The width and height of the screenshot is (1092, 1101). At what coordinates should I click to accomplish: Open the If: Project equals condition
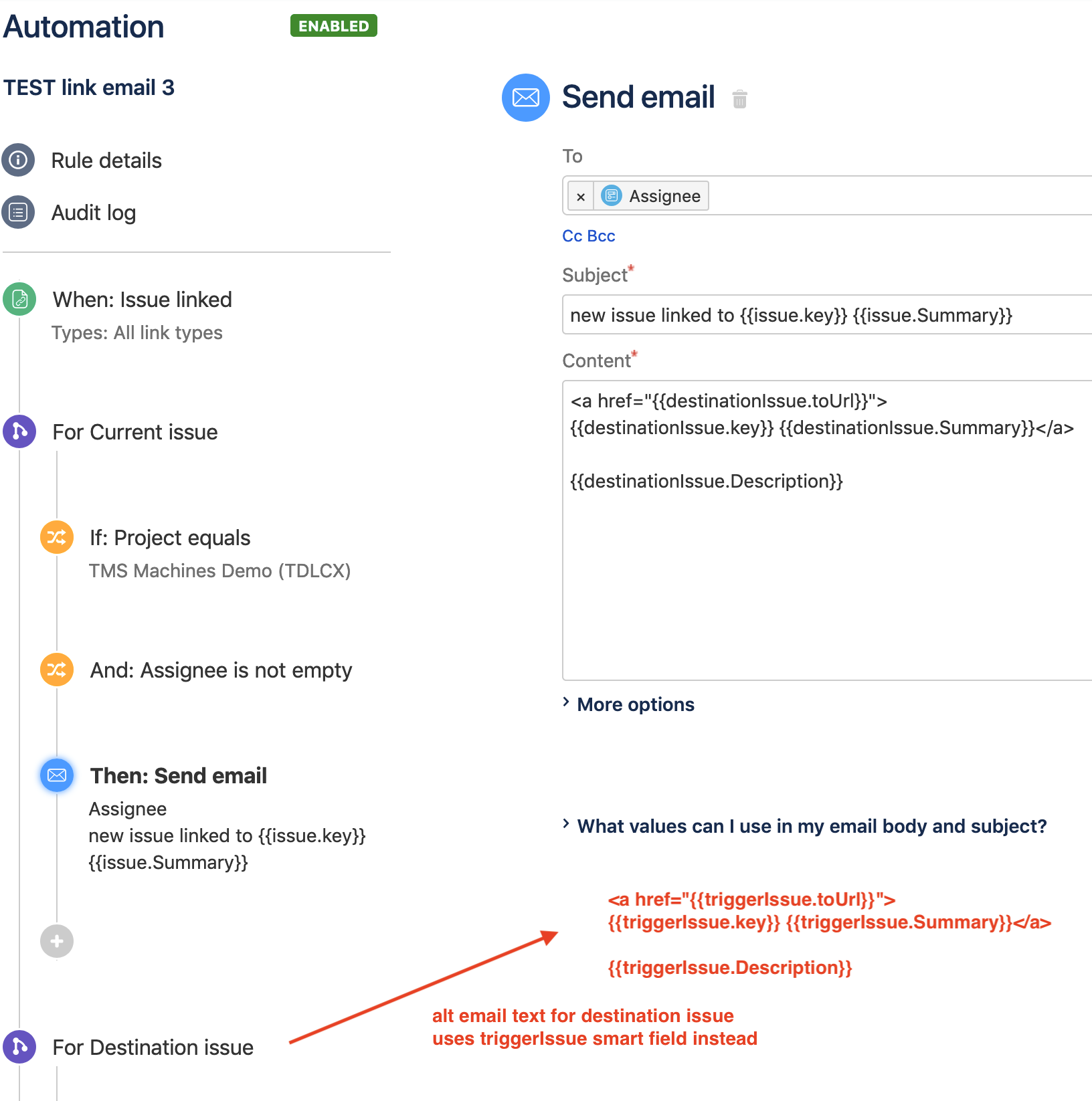pyautogui.click(x=170, y=538)
